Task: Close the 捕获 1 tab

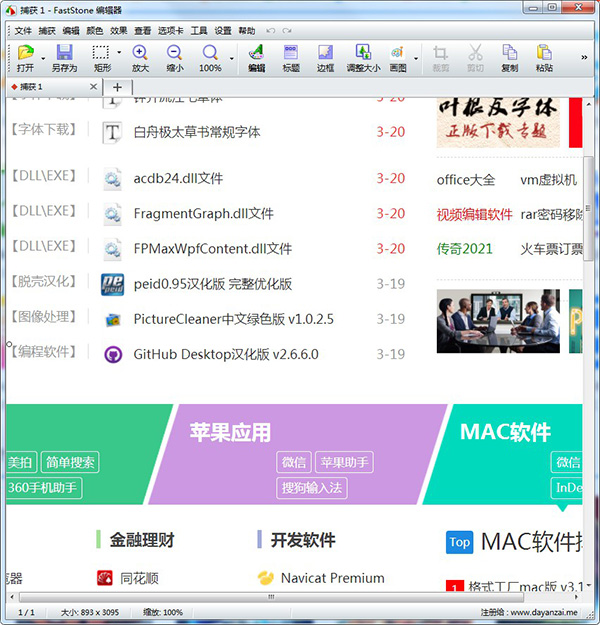Action: [x=93, y=86]
